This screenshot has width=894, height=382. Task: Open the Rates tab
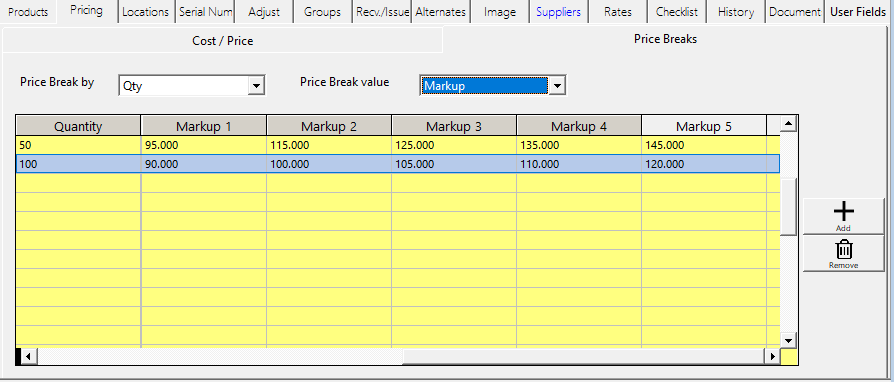618,11
